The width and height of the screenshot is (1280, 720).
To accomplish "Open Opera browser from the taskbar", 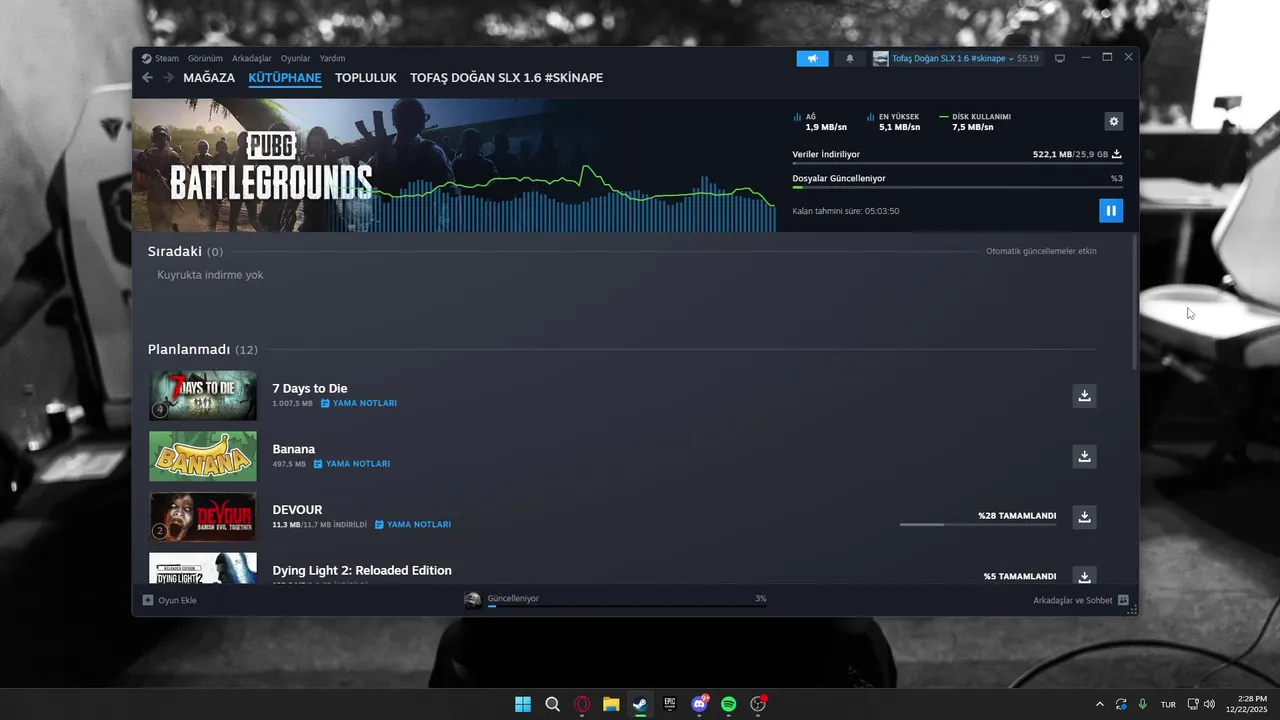I will click(x=582, y=704).
